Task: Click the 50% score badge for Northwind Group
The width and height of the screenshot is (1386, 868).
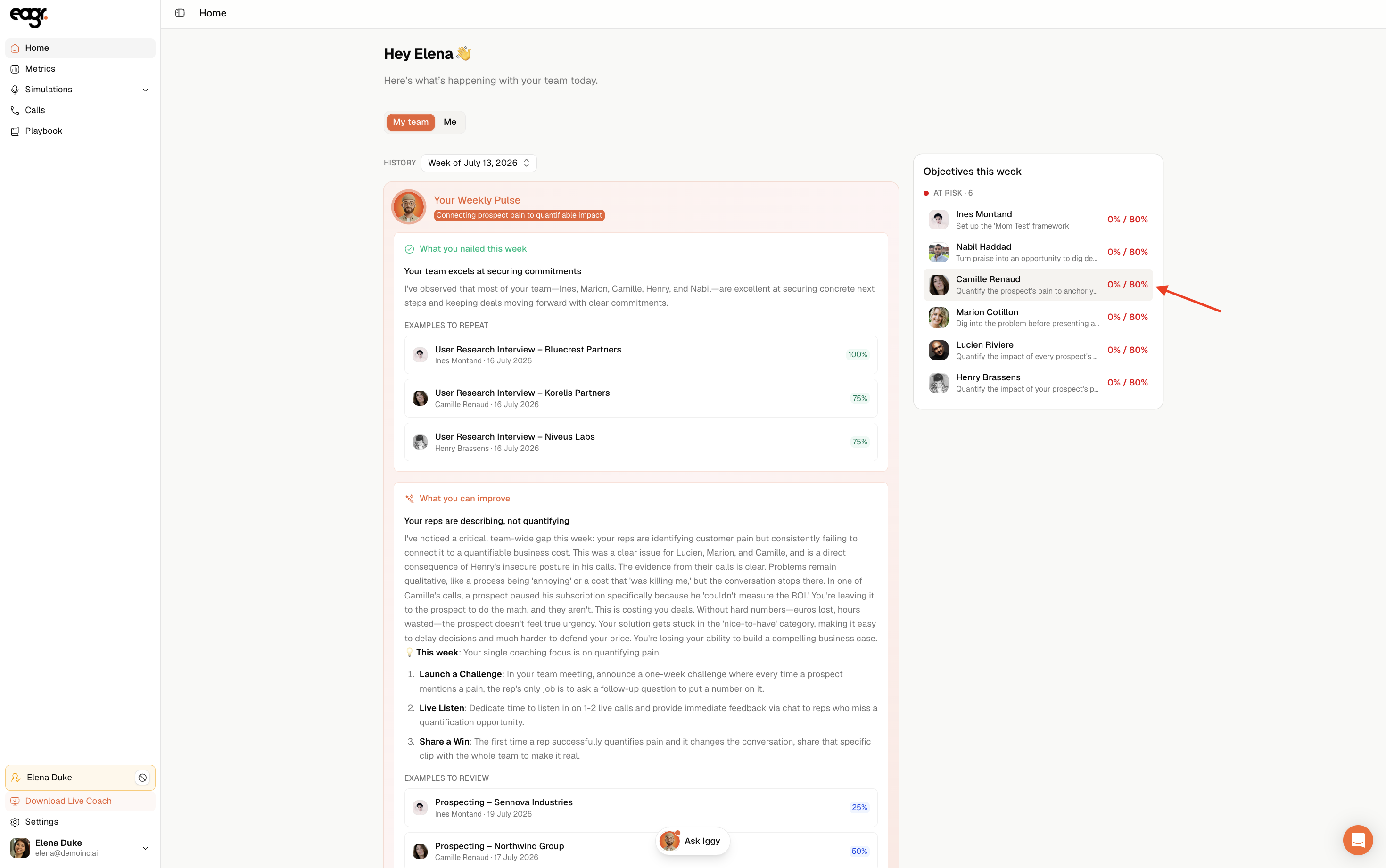Action: (859, 852)
